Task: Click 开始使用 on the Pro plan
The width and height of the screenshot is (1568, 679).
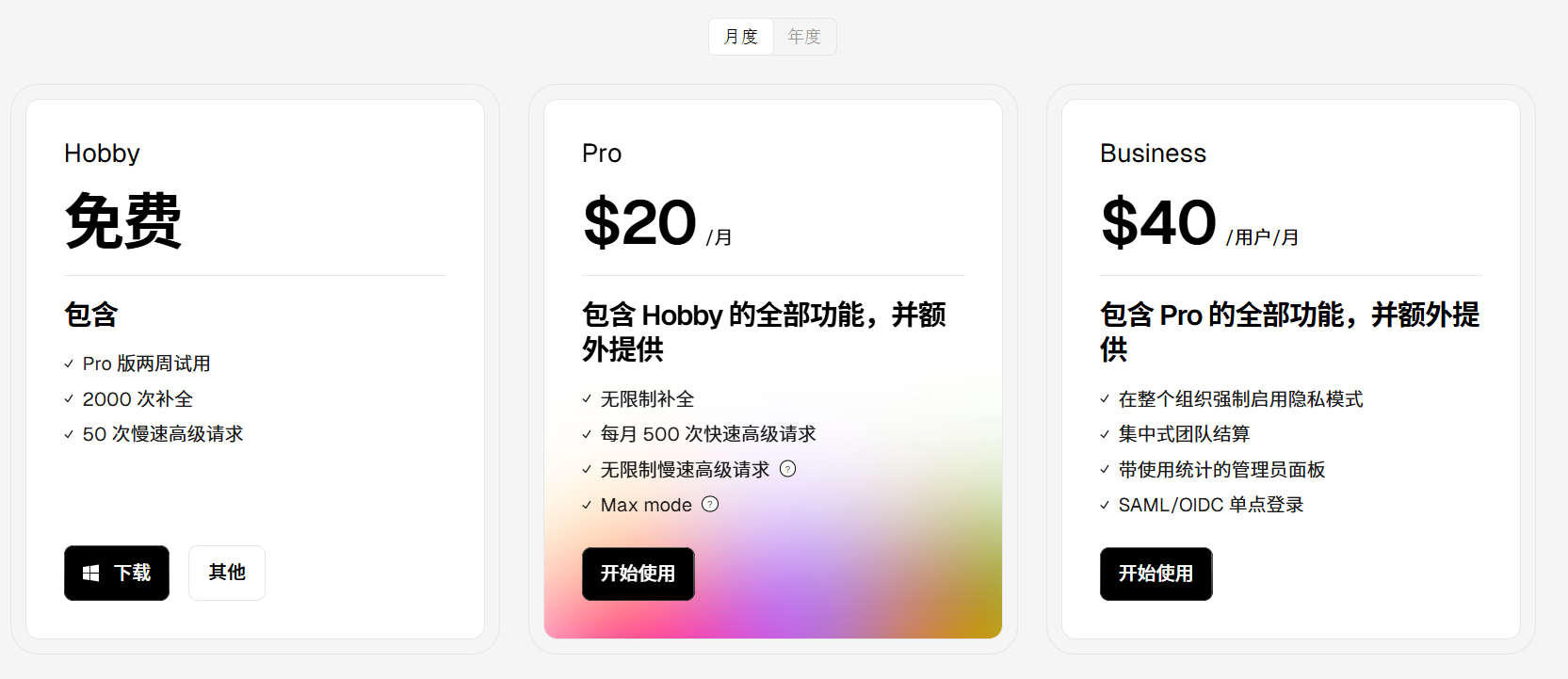Action: [x=638, y=574]
